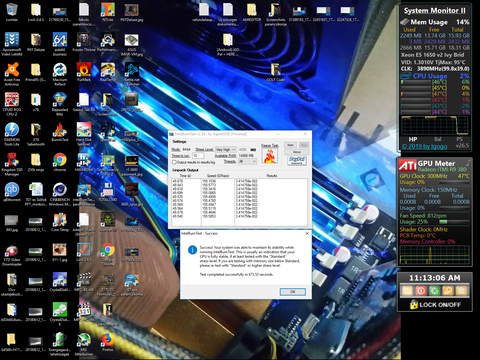Launch the CINEBENCH Windows shortcut
Screen dimensions: 480x360
tap(60, 194)
